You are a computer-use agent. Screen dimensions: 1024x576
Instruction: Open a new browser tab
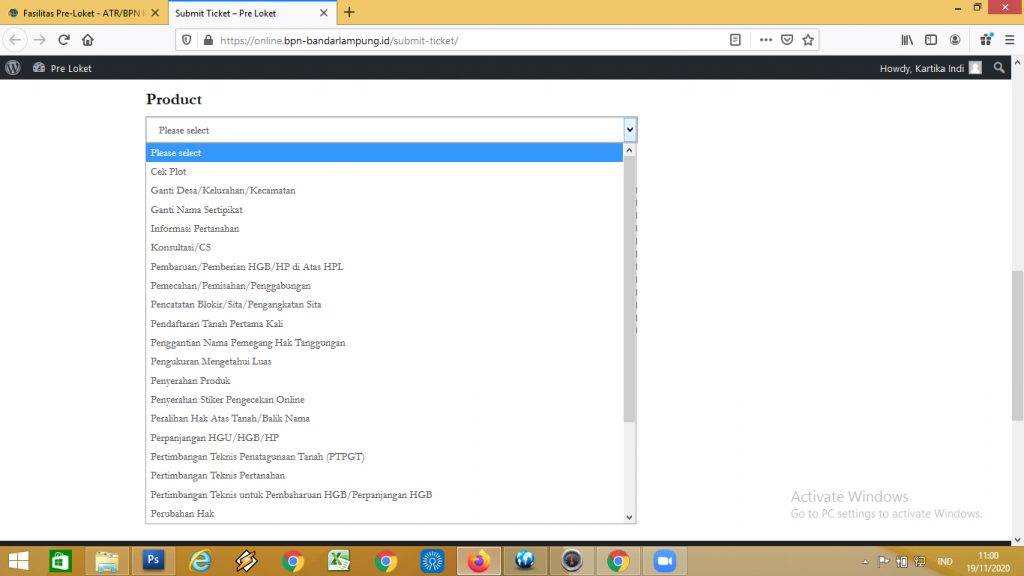pos(349,13)
